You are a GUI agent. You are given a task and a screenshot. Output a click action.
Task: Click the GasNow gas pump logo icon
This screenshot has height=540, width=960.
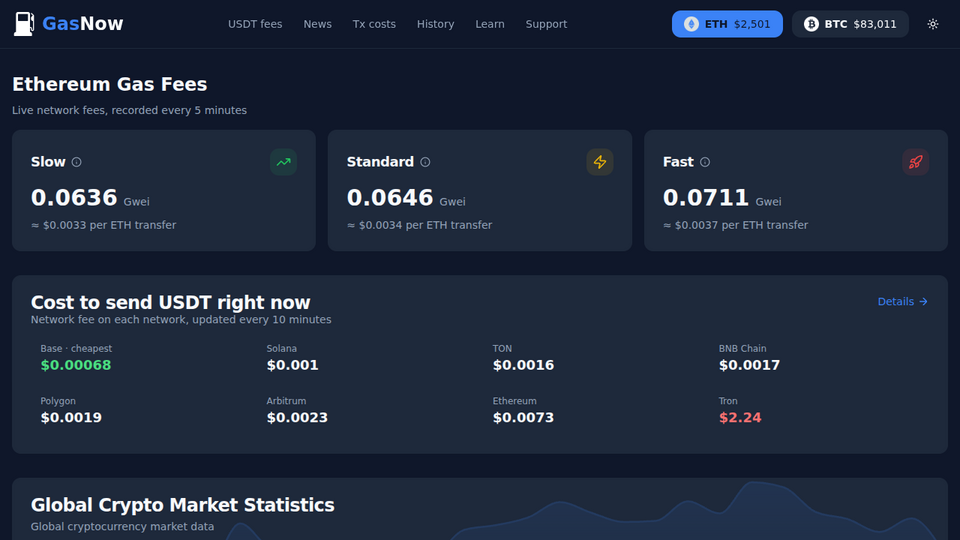coord(24,24)
